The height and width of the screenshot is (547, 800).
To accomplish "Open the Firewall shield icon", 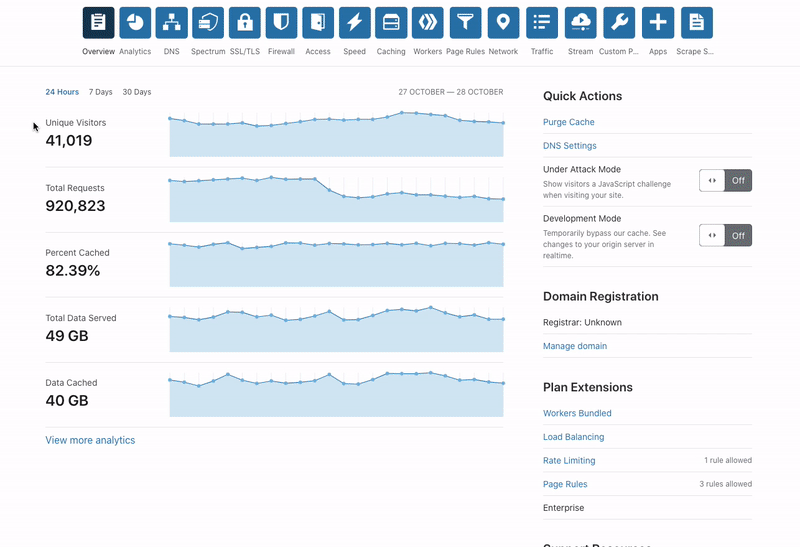I will [282, 22].
